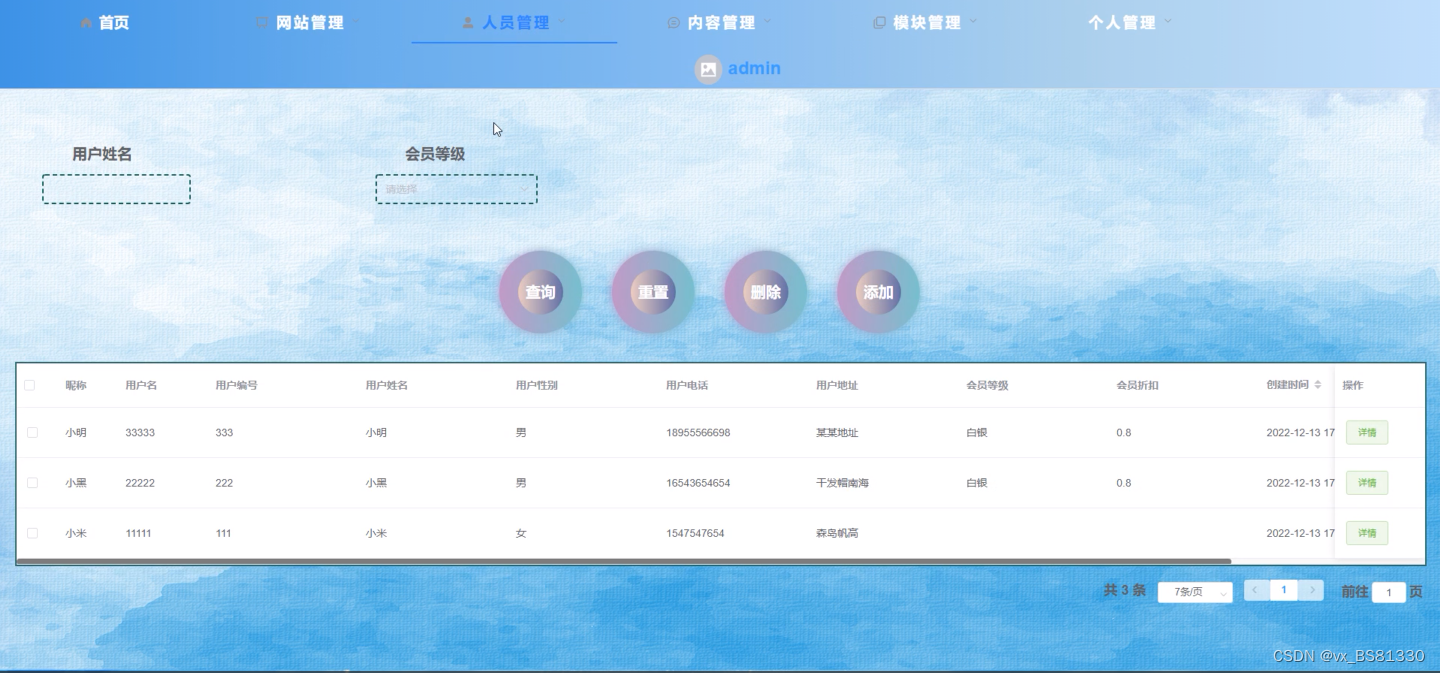Click user number cell 222
1440x673 pixels.
[x=224, y=483]
